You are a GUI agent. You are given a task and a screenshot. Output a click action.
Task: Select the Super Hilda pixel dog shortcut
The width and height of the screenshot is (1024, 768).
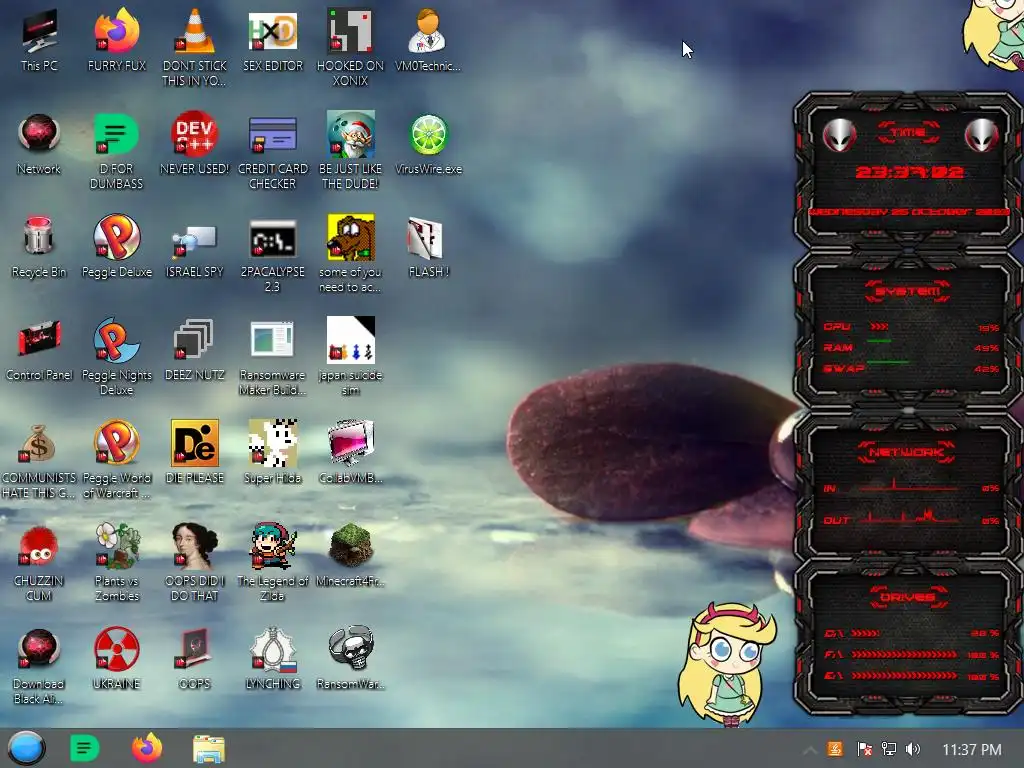click(273, 452)
